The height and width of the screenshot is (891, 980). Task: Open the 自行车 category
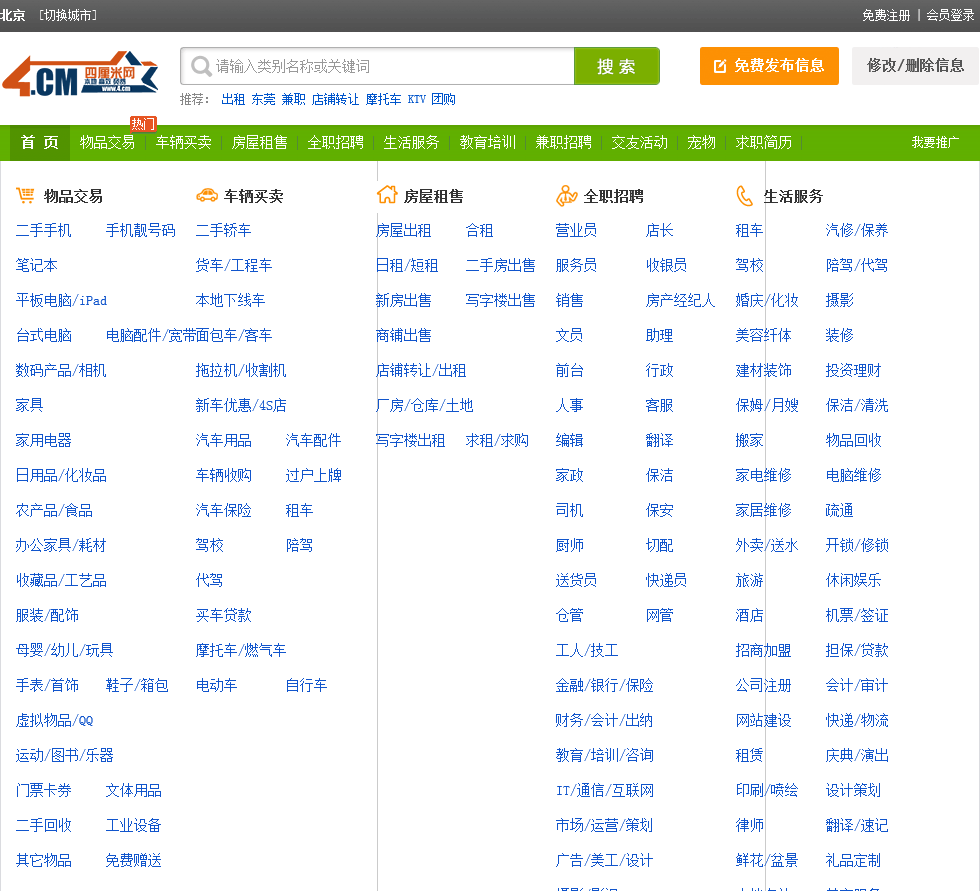pyautogui.click(x=306, y=685)
